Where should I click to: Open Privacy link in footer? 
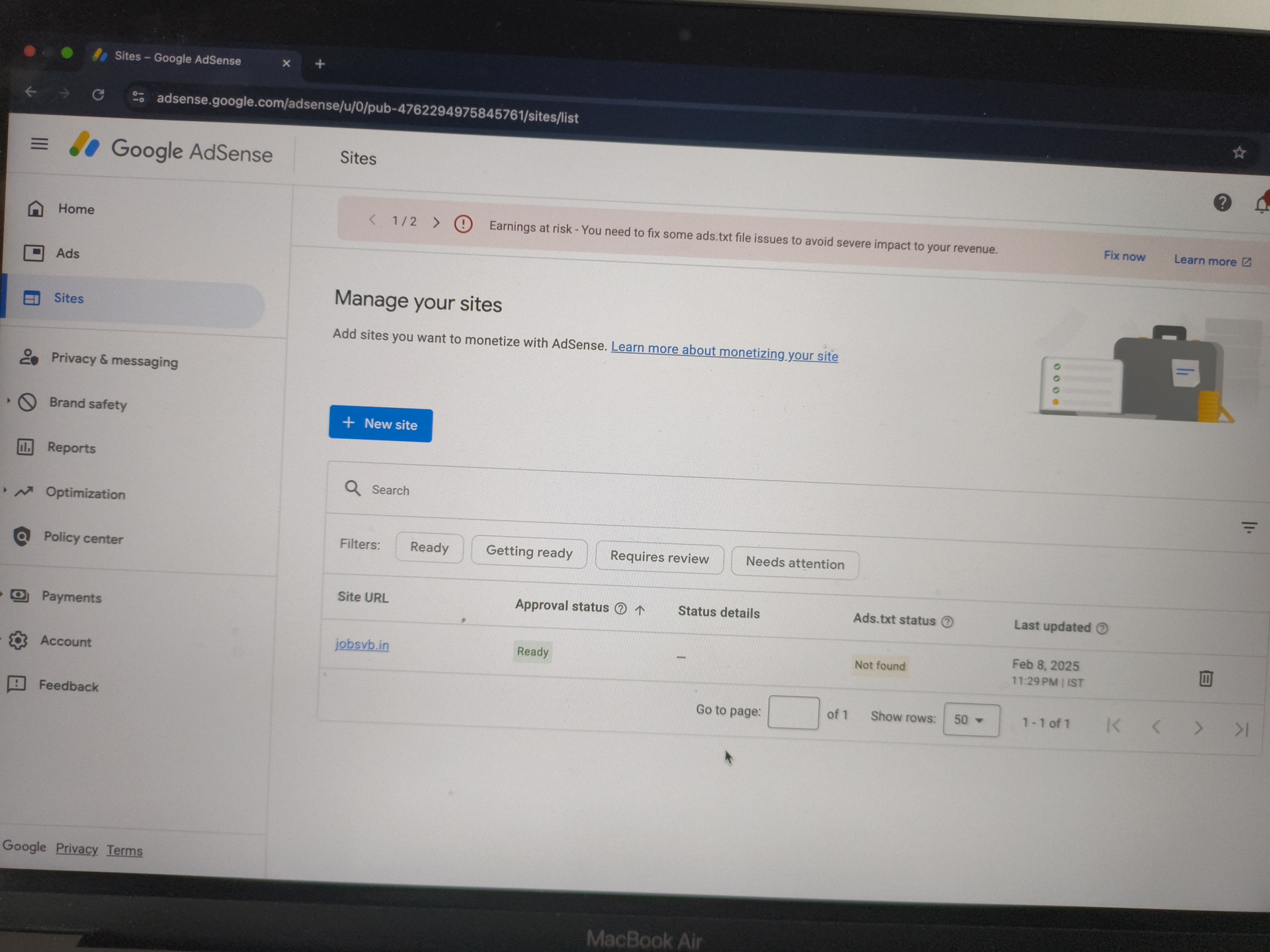click(77, 849)
